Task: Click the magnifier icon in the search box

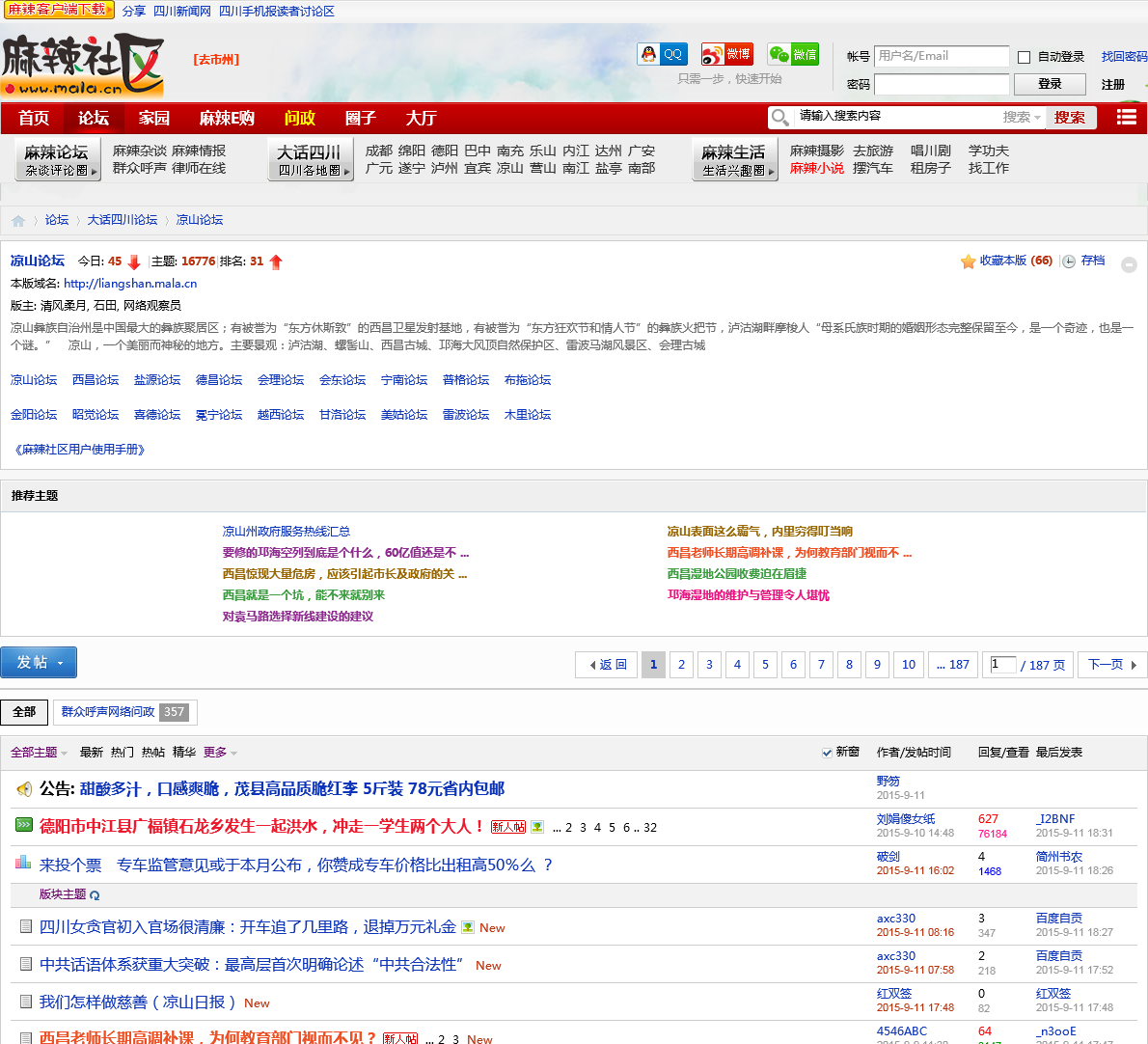Action: (x=780, y=117)
